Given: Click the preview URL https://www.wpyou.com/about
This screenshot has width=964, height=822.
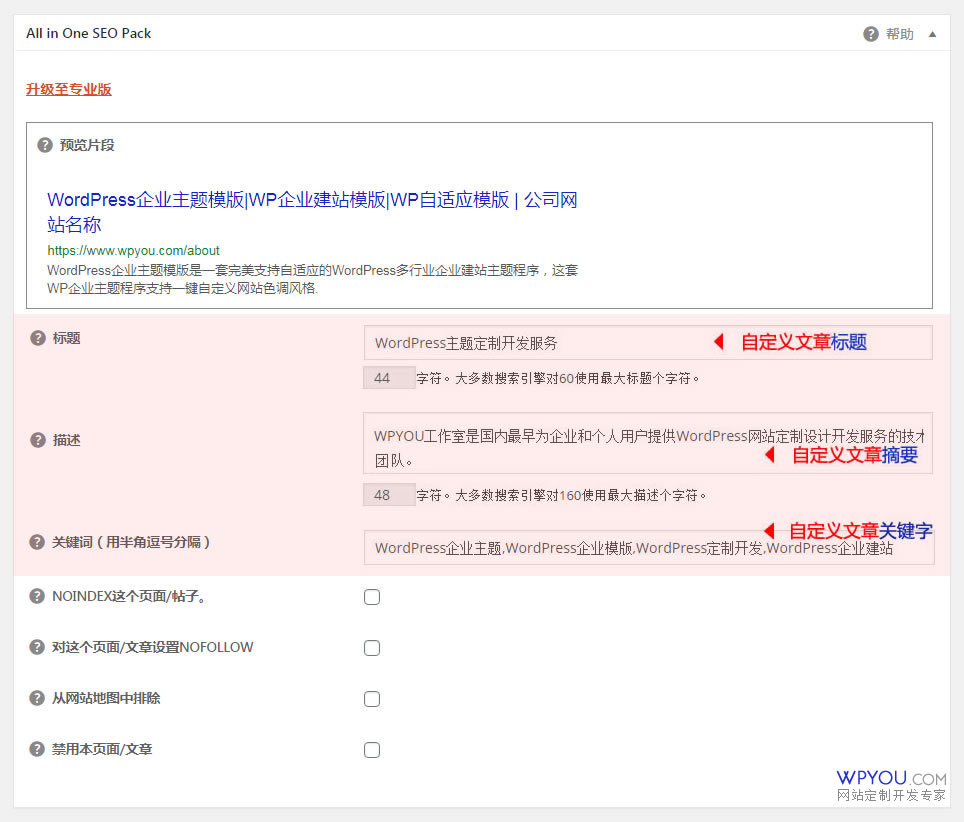Looking at the screenshot, I should [133, 251].
